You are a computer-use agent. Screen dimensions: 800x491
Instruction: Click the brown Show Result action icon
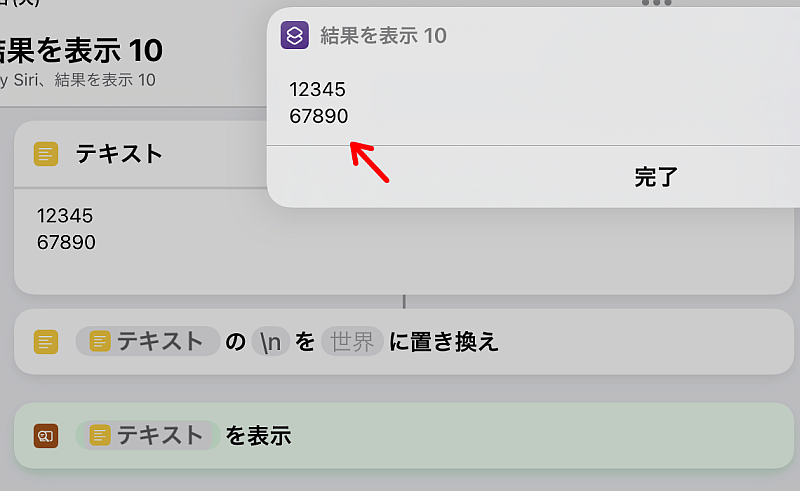click(x=46, y=436)
